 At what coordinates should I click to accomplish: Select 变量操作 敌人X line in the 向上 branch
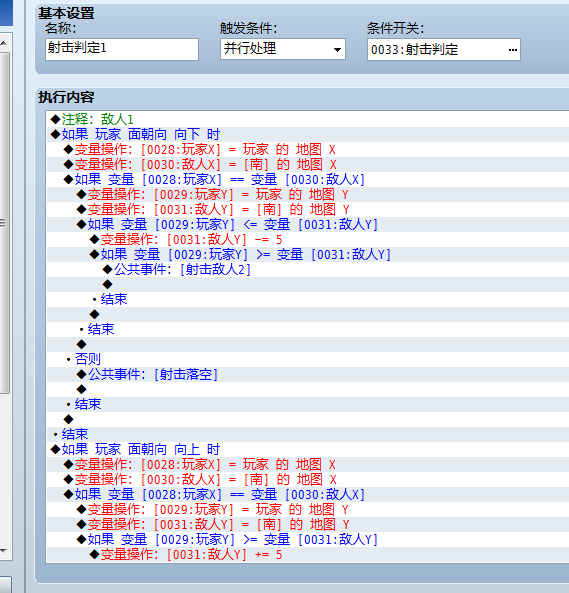[x=307, y=480]
